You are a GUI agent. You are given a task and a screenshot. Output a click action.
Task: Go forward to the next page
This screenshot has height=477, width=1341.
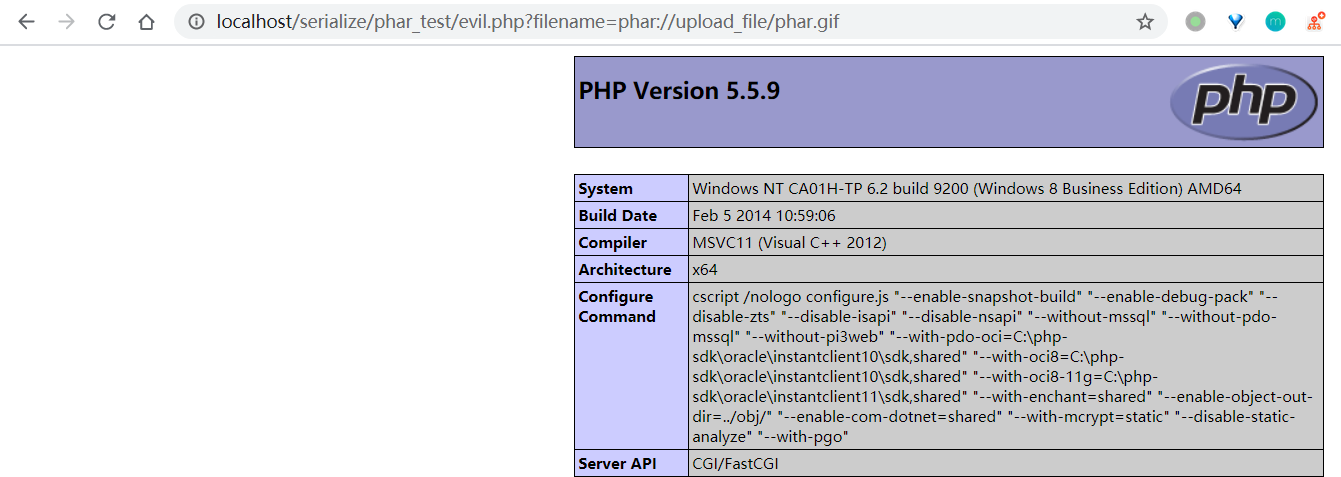pos(66,22)
